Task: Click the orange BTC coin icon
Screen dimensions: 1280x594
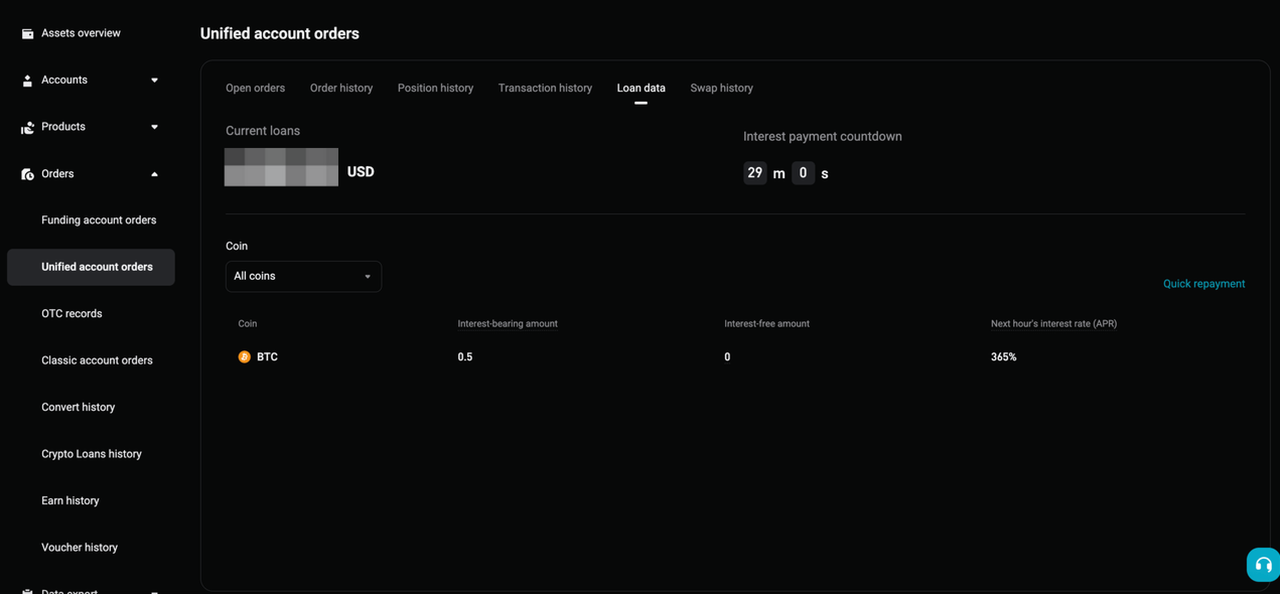Action: [244, 357]
